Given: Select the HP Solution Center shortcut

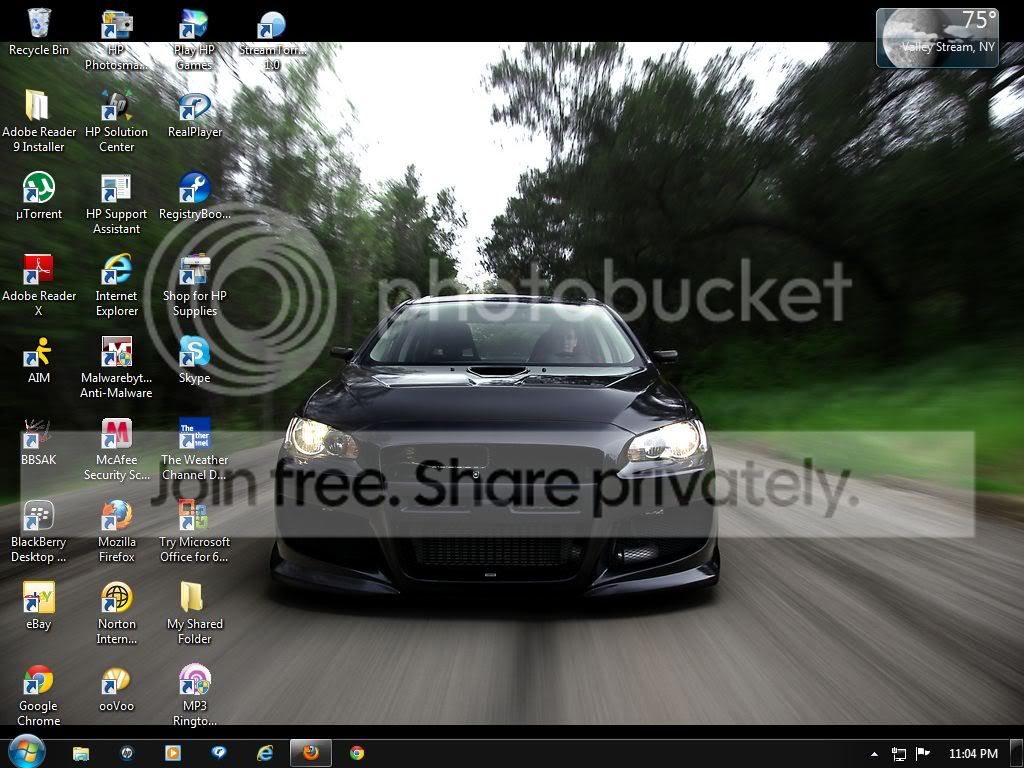Looking at the screenshot, I should pyautogui.click(x=116, y=121).
